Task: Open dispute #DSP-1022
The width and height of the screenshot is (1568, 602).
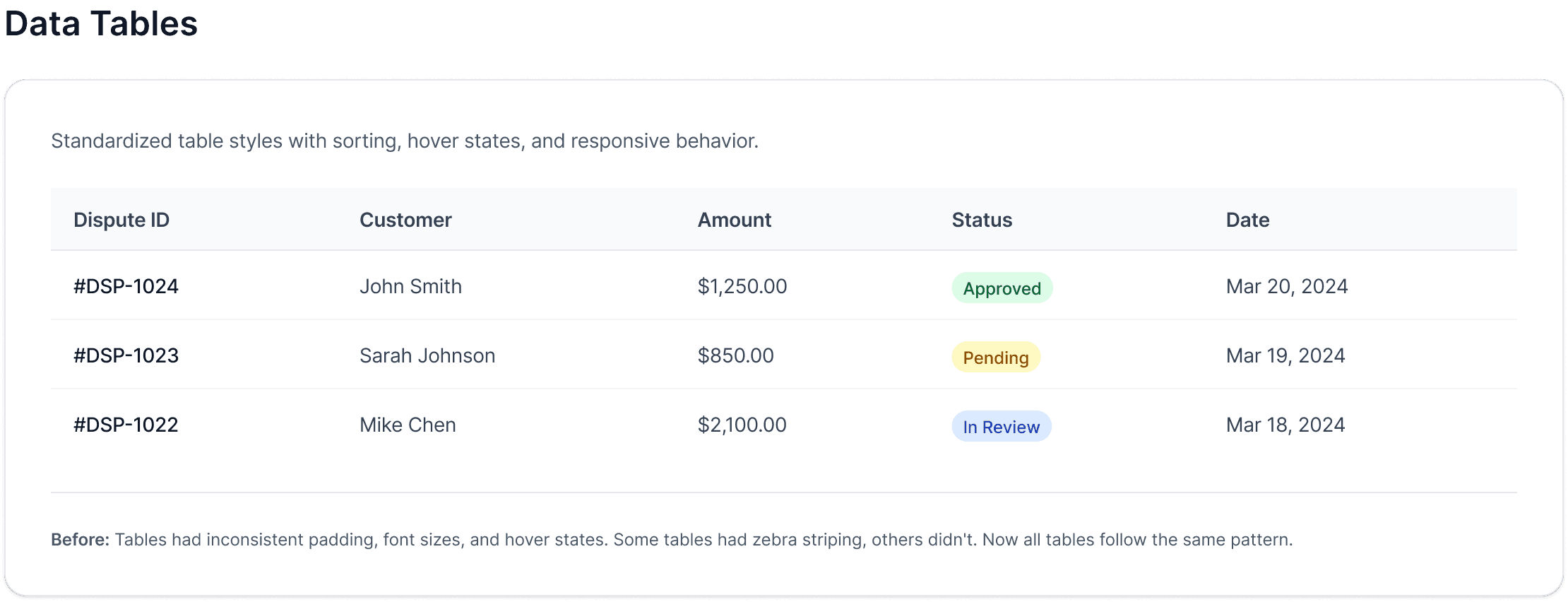Action: click(126, 425)
